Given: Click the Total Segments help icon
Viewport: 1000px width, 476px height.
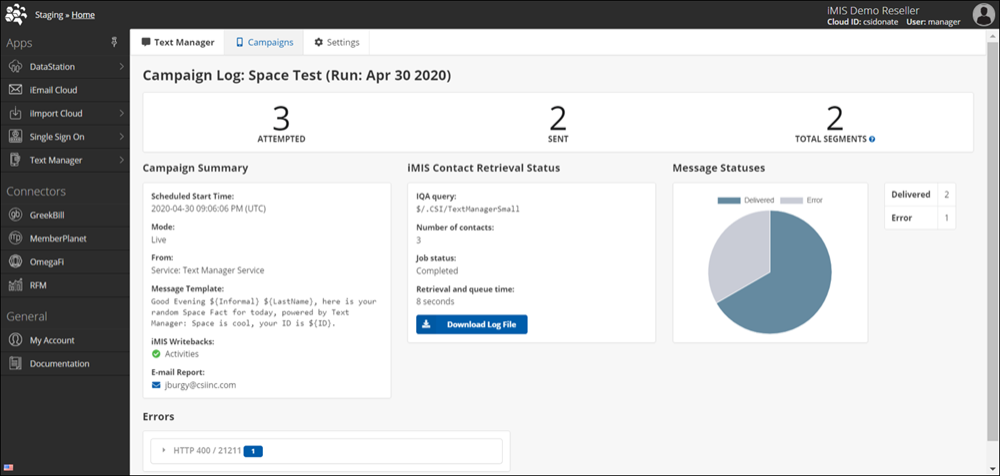Looking at the screenshot, I should pyautogui.click(x=872, y=139).
